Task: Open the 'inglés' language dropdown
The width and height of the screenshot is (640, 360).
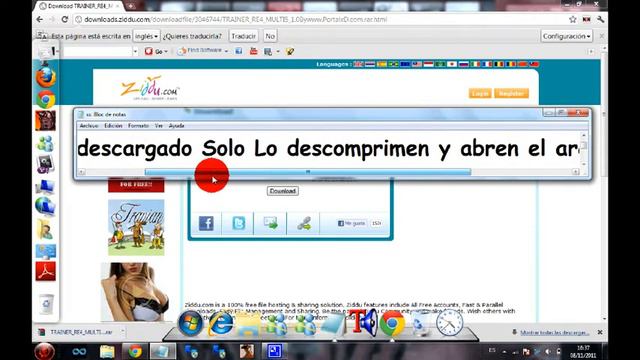Action: tap(147, 36)
